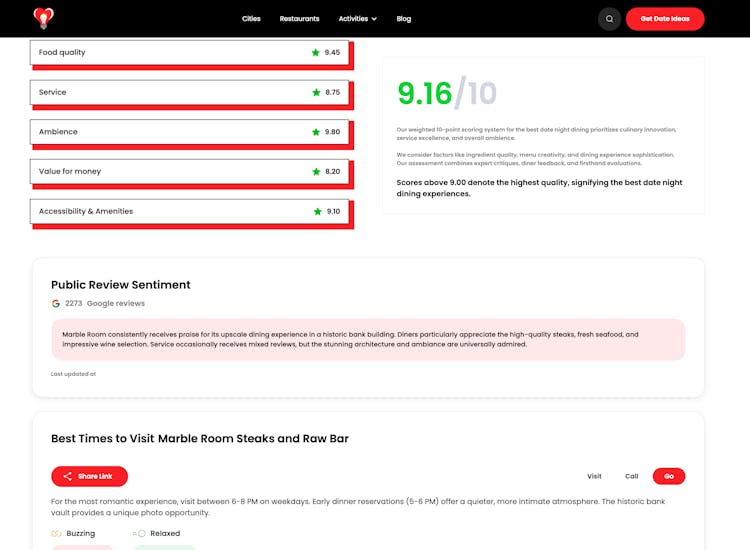The image size is (750, 550).
Task: Select the Value for money rating box
Action: pos(189,172)
